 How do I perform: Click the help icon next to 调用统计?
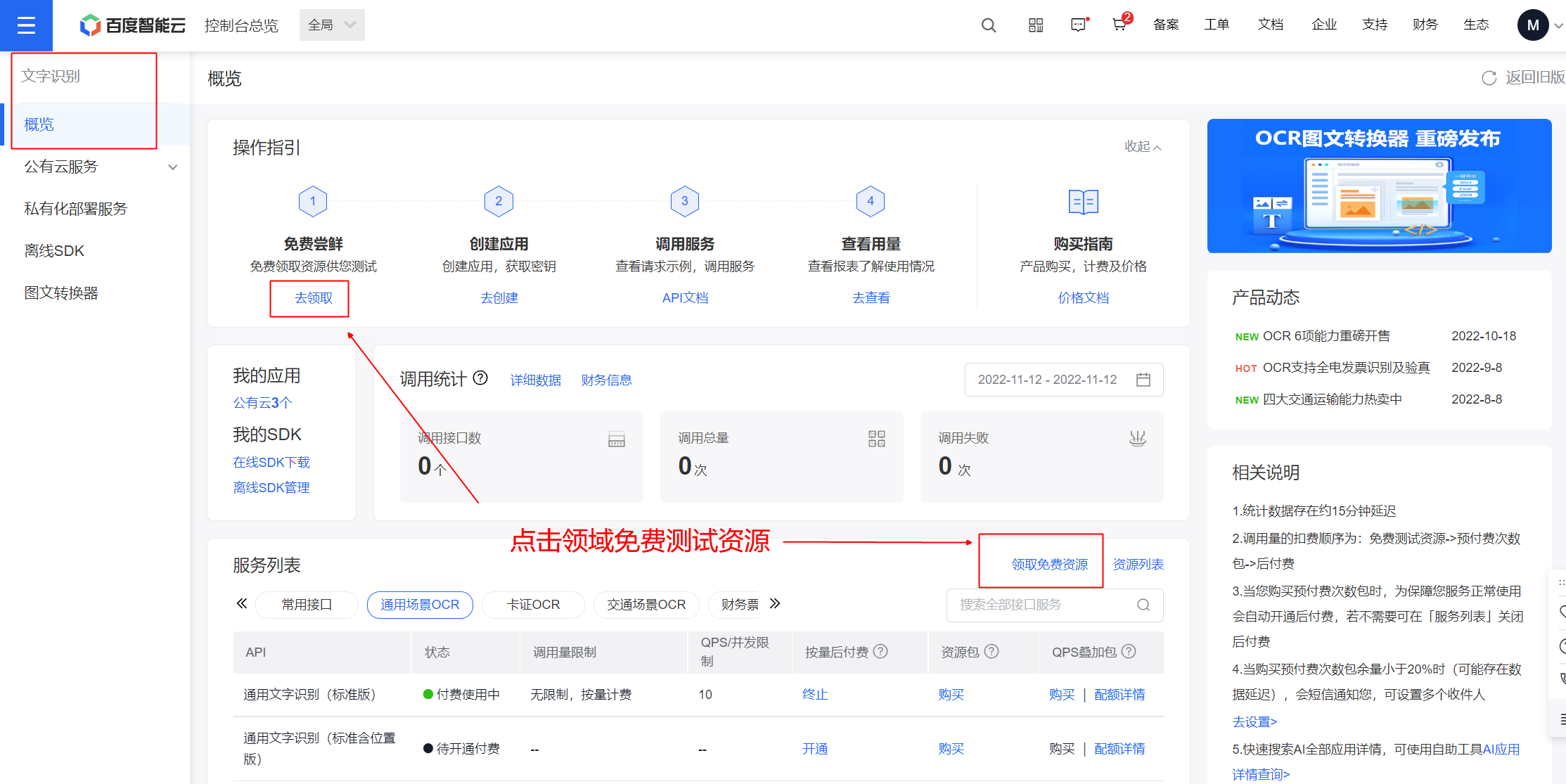(x=480, y=378)
